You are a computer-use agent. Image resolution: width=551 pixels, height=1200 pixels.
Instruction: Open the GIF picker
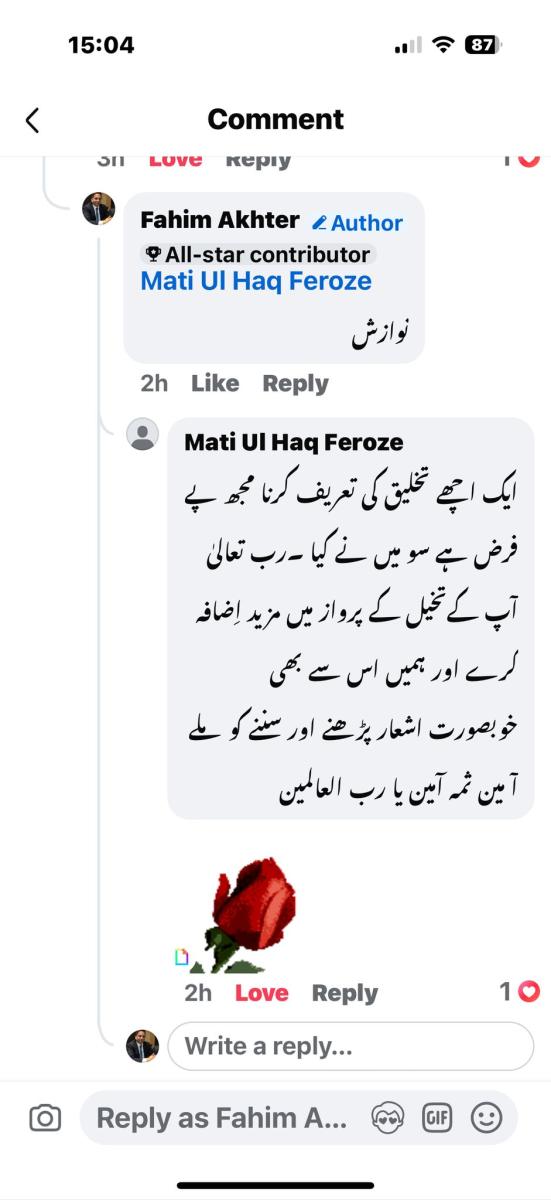point(436,1118)
